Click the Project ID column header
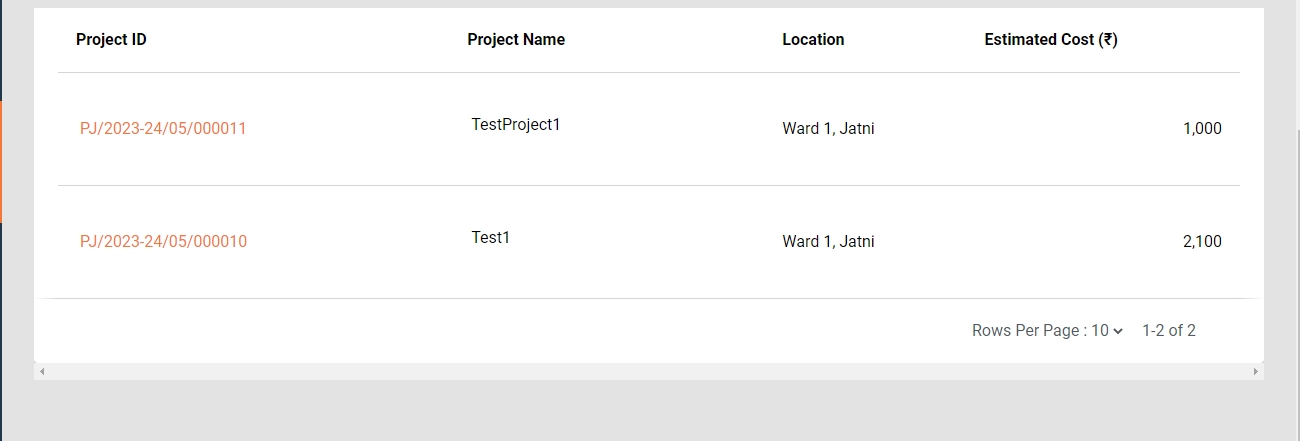 111,40
